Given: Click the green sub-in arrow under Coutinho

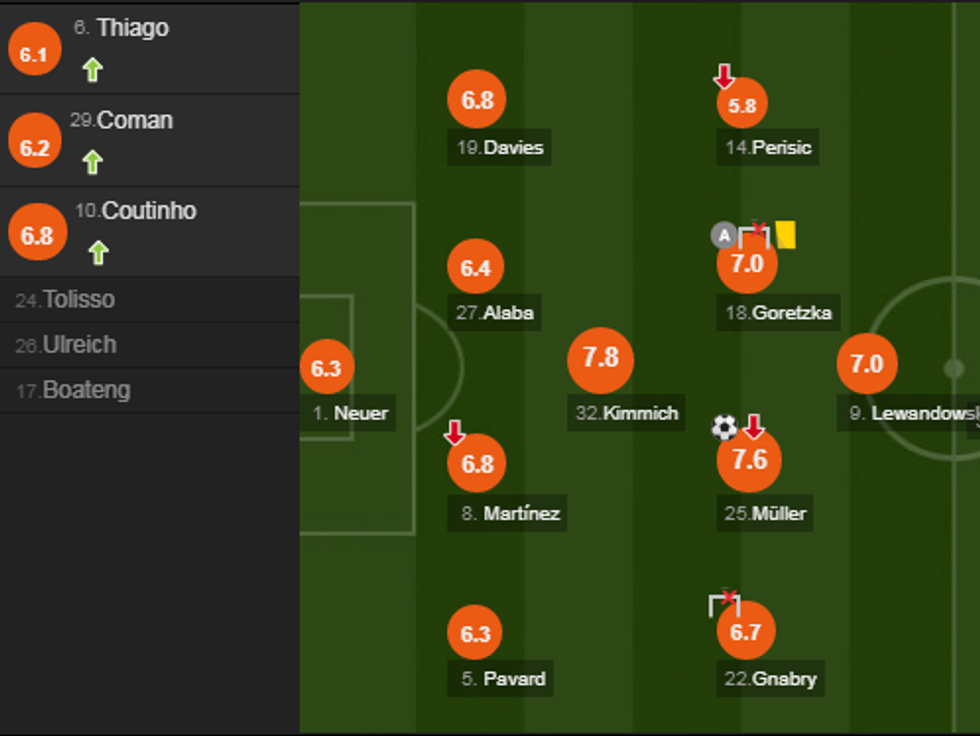Looking at the screenshot, I should pos(97,252).
